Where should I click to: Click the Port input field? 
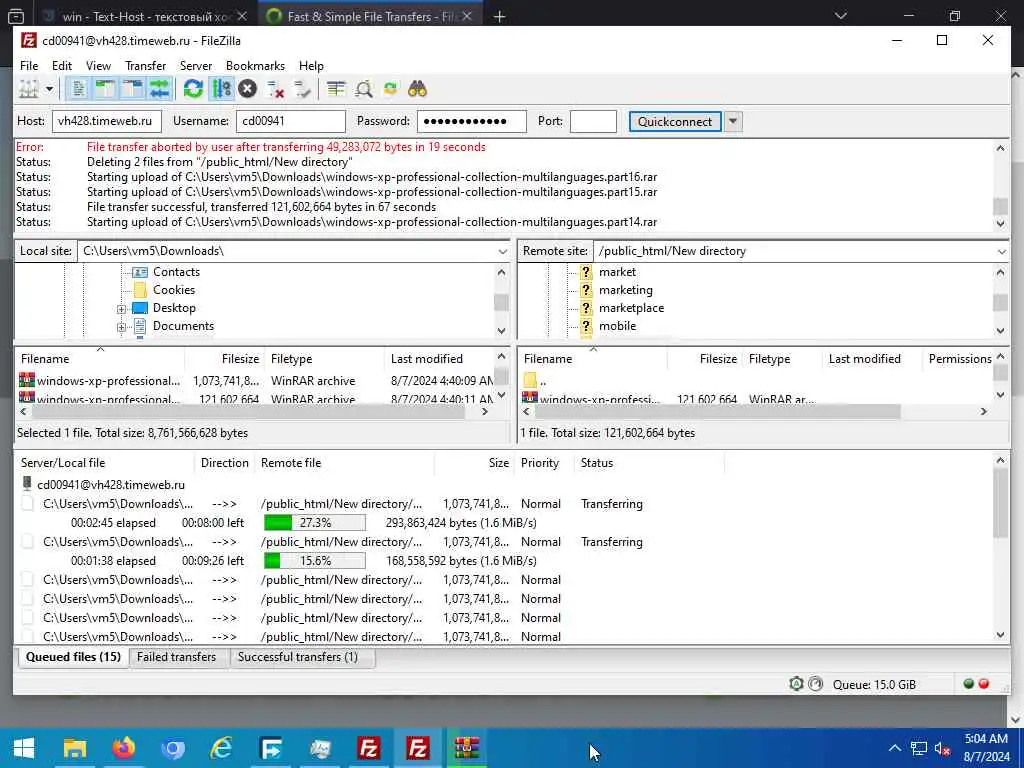[593, 121]
